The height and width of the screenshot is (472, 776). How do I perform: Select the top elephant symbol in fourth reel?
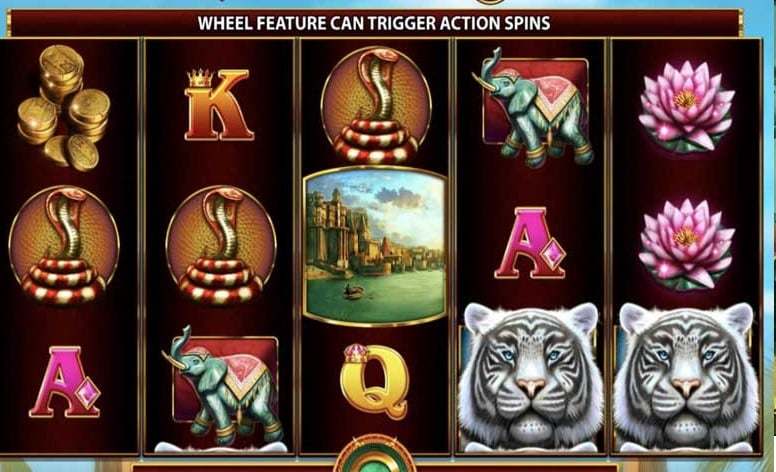[534, 106]
